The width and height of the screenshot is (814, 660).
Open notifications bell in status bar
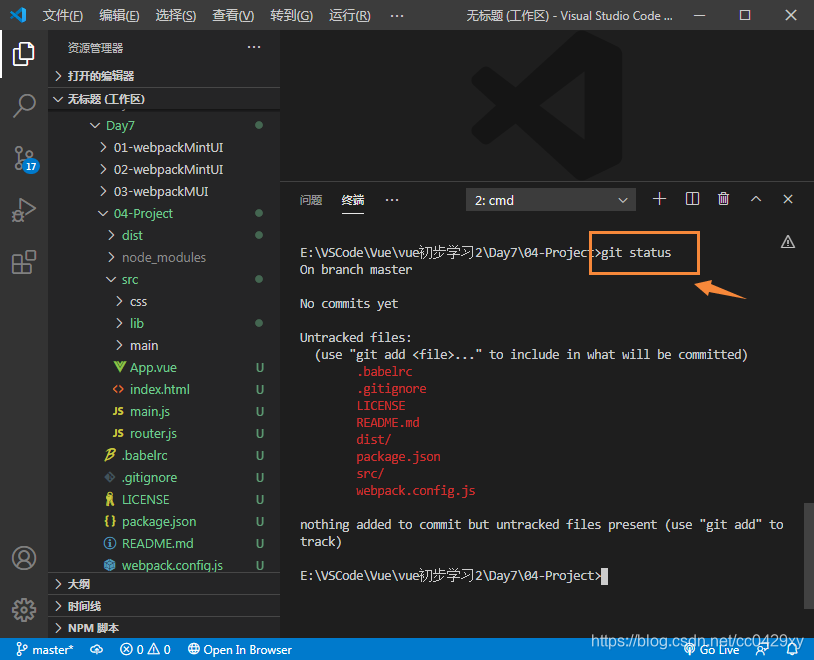click(792, 650)
